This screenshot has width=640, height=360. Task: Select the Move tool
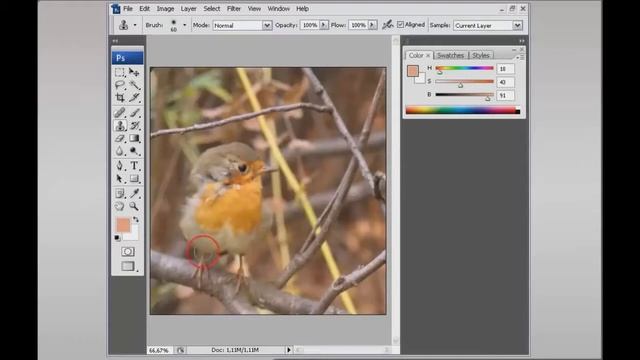click(134, 73)
